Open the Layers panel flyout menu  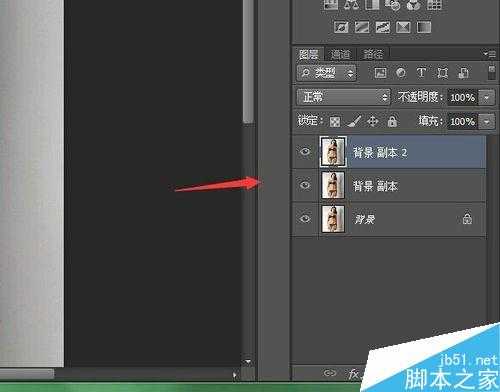[x=490, y=53]
